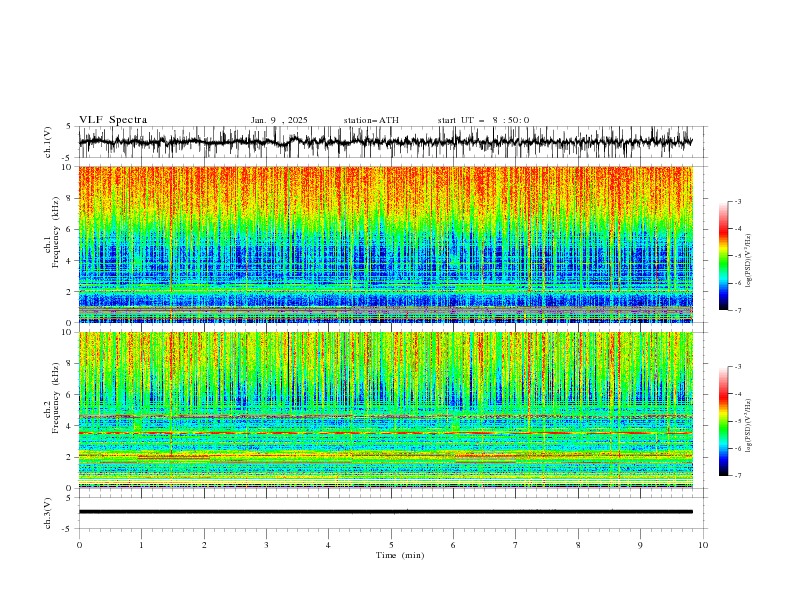Click the "station=ATH" label

371,120
